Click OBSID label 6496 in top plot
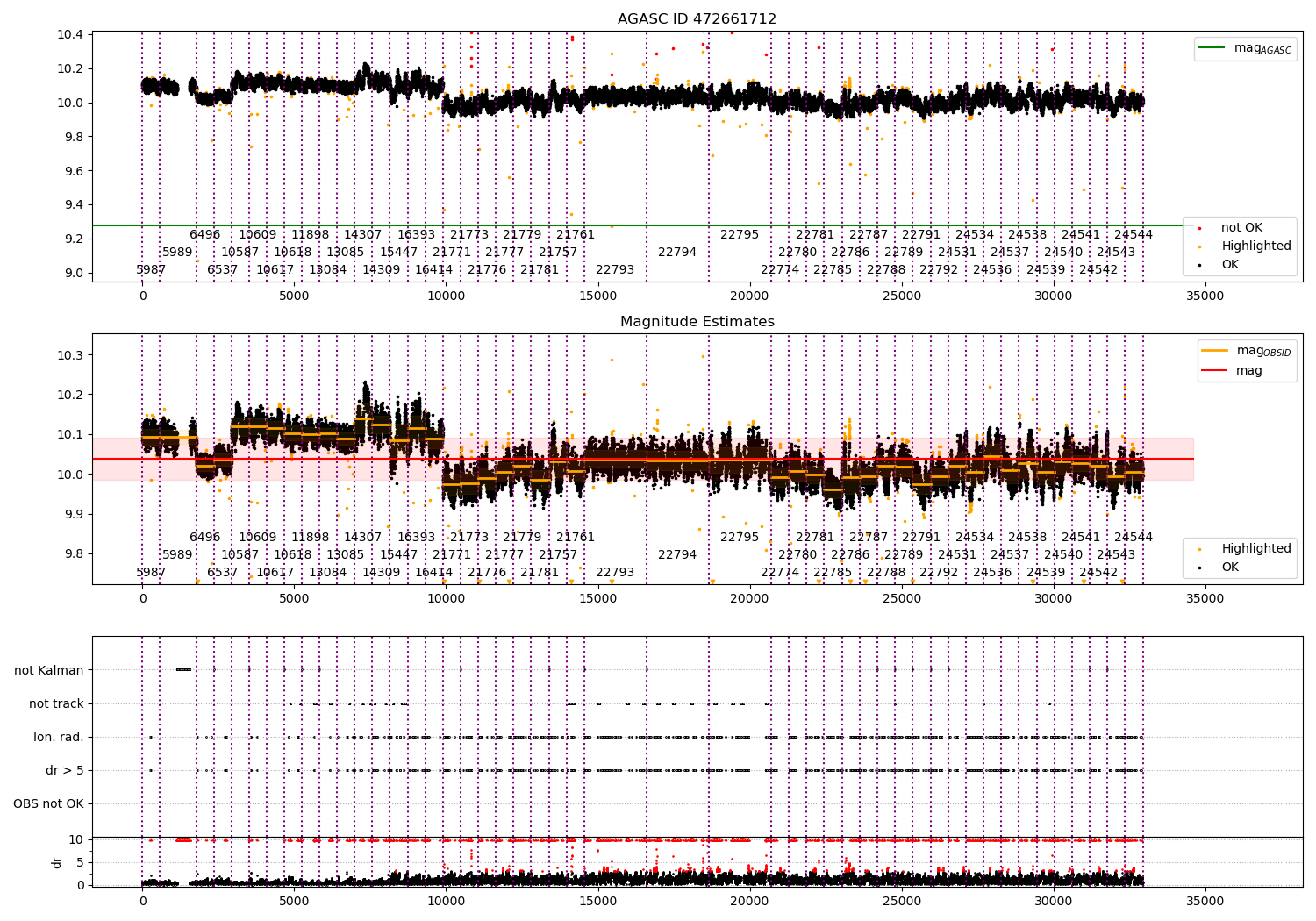Viewport: 1316px width, 921px height. coord(205,234)
